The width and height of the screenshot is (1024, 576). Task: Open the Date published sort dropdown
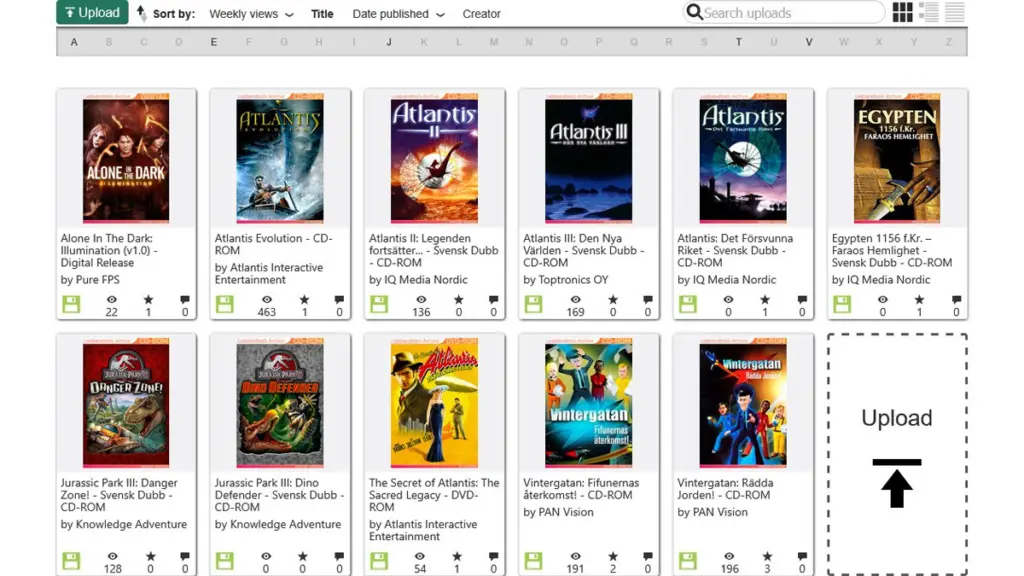point(398,14)
